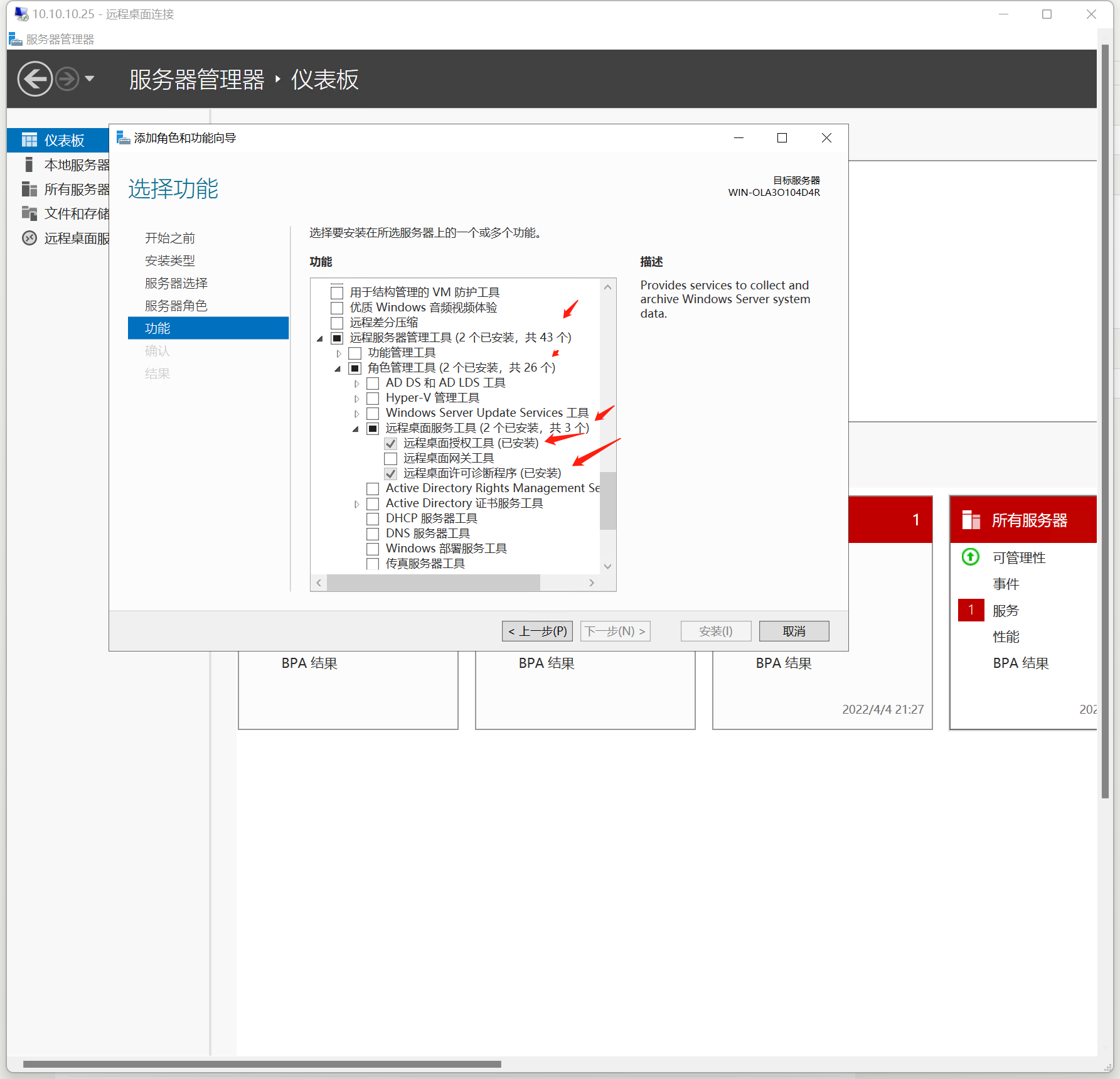1120x1079 pixels.
Task: Open 性能 in 所有服务器 tile
Action: coord(1006,636)
